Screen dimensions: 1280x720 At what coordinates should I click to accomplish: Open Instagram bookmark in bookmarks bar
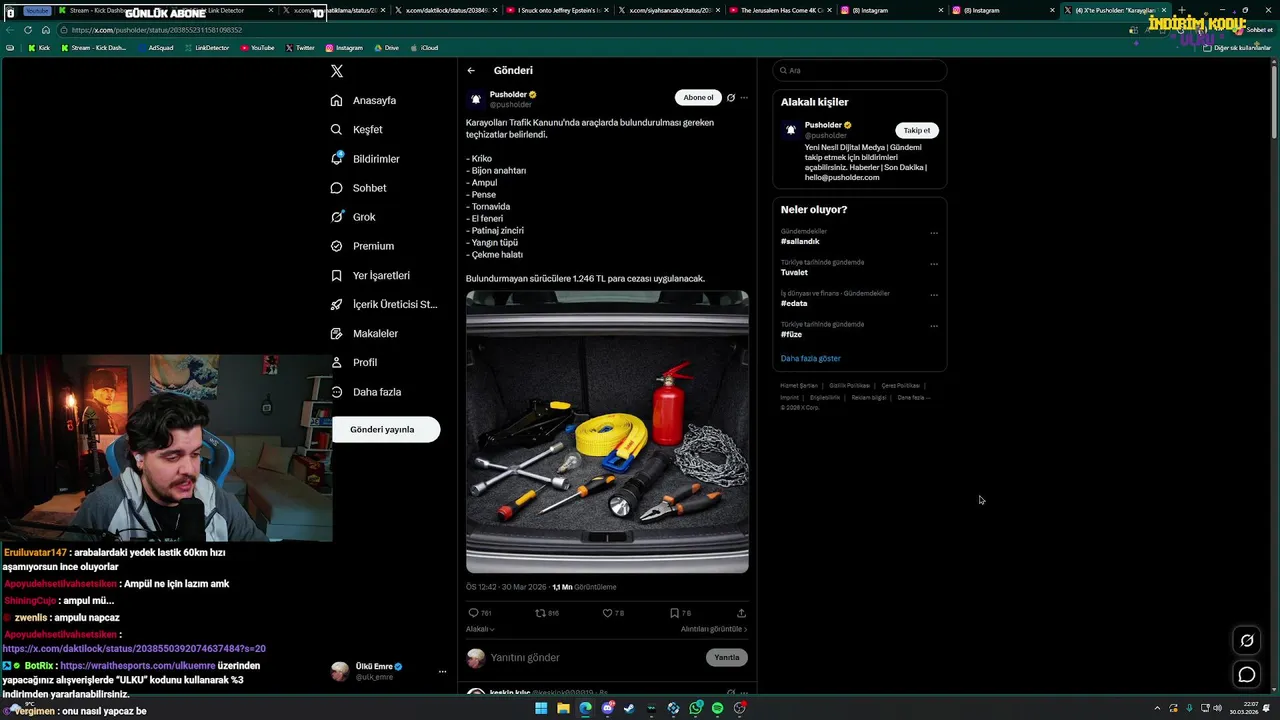click(x=344, y=48)
